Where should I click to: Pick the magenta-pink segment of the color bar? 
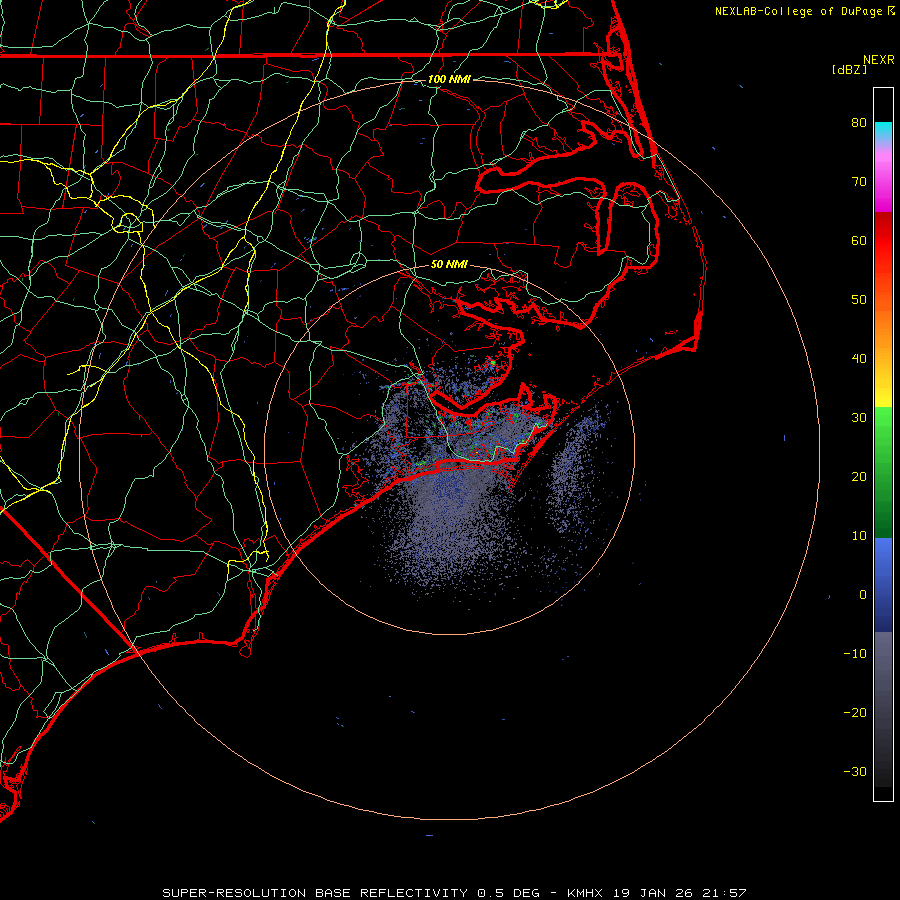point(883,178)
